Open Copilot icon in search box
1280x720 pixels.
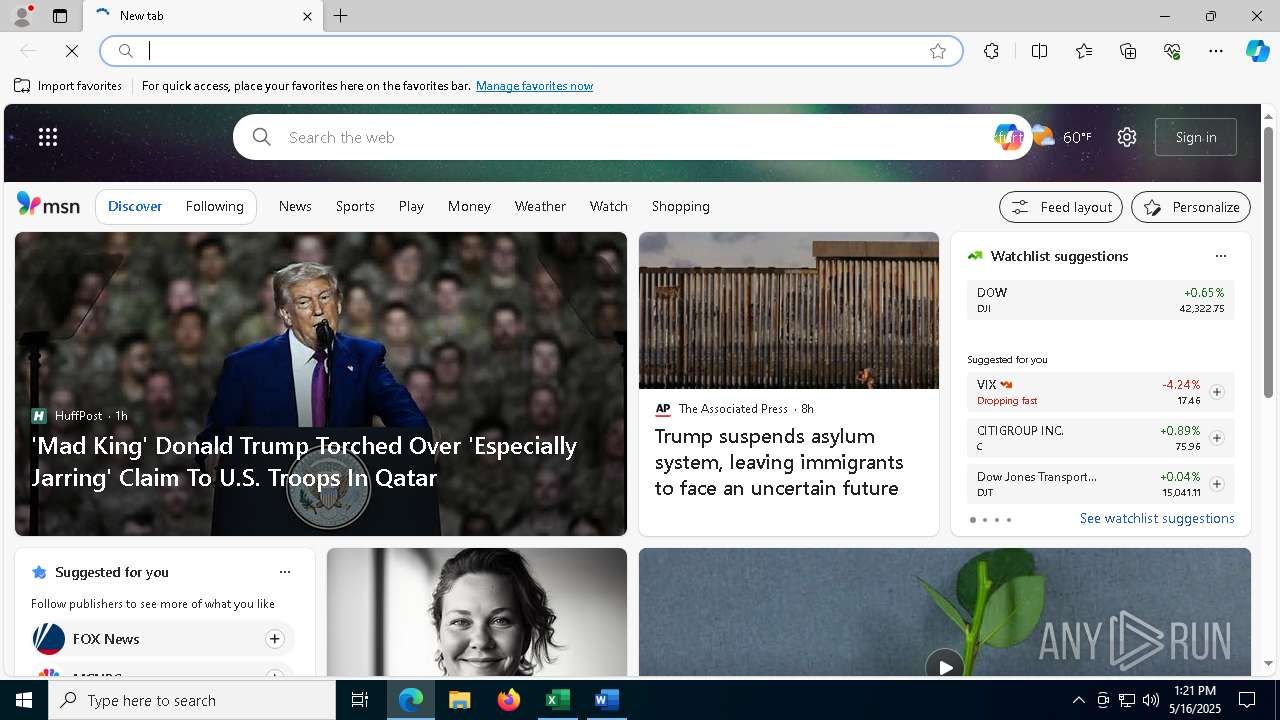[x=1008, y=137]
